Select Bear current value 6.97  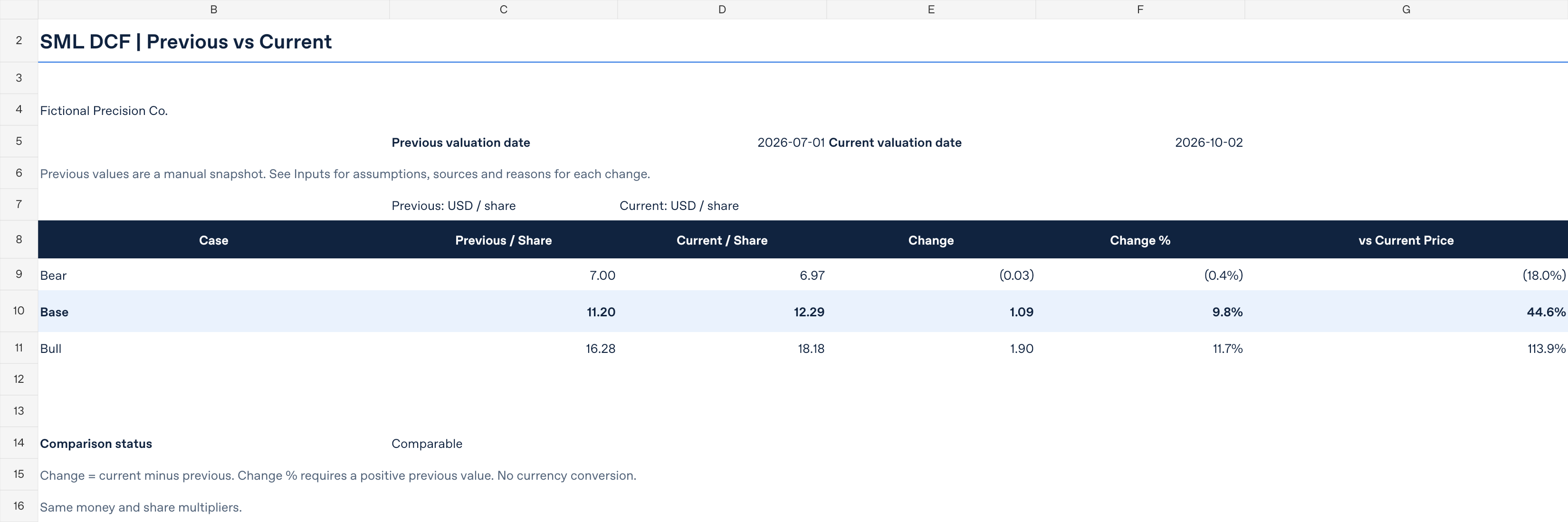click(x=722, y=275)
